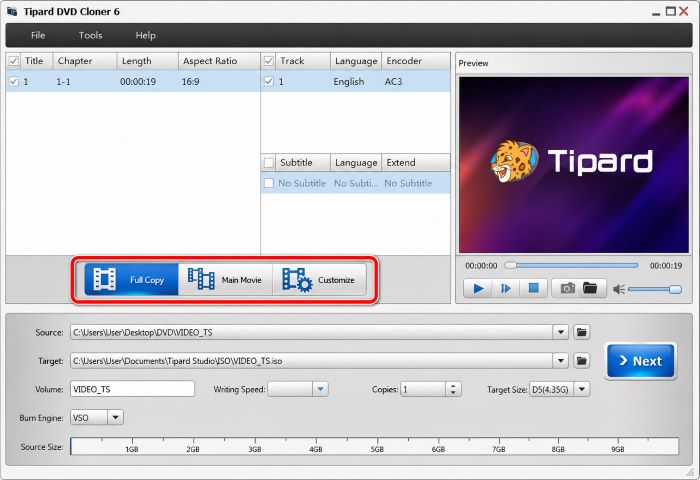Take a snapshot with camera icon
Image resolution: width=700 pixels, height=480 pixels.
click(567, 288)
